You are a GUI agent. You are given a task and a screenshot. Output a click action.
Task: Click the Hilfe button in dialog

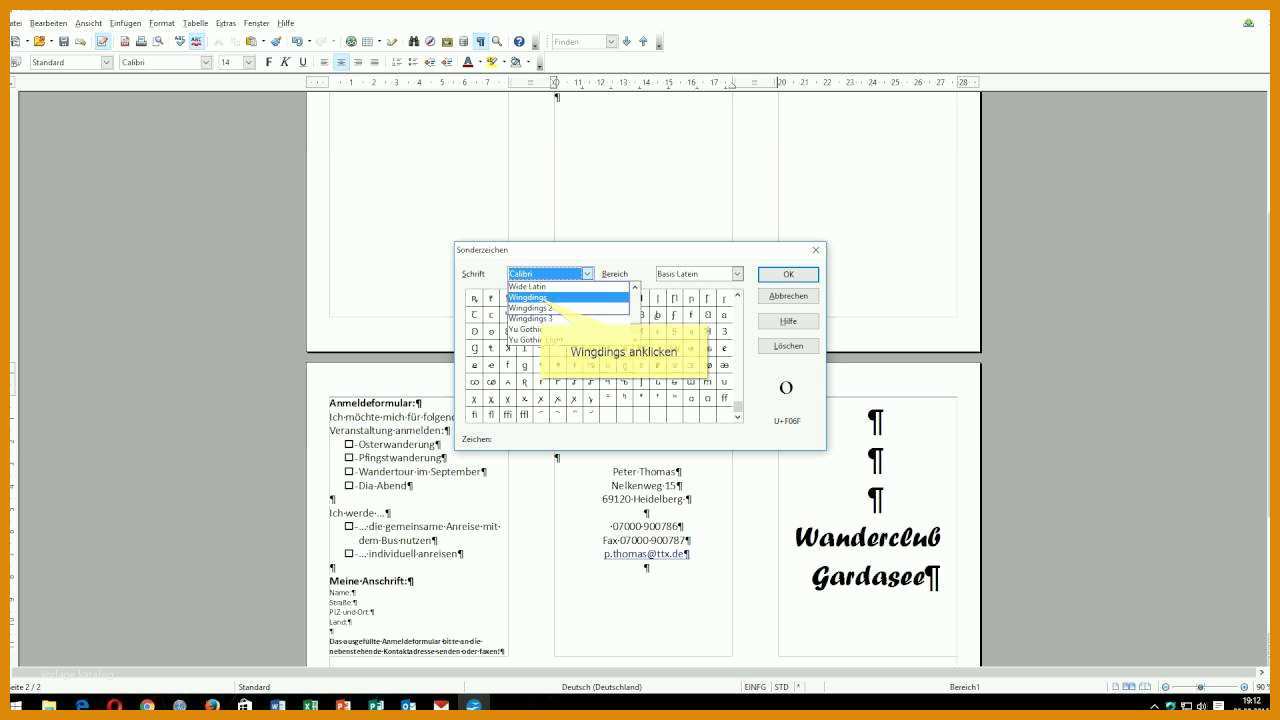[x=788, y=321]
